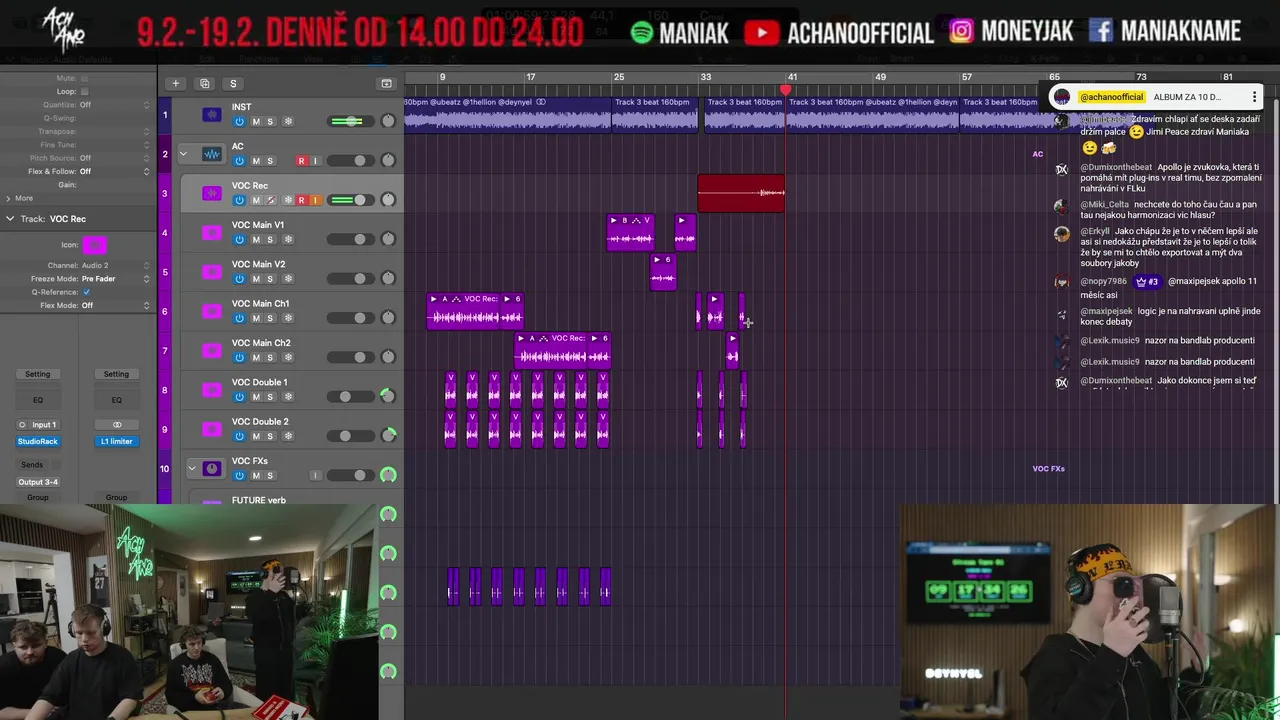Click the track icon in inspector
Viewport: 1280px width, 720px height.
pyautogui.click(x=94, y=245)
